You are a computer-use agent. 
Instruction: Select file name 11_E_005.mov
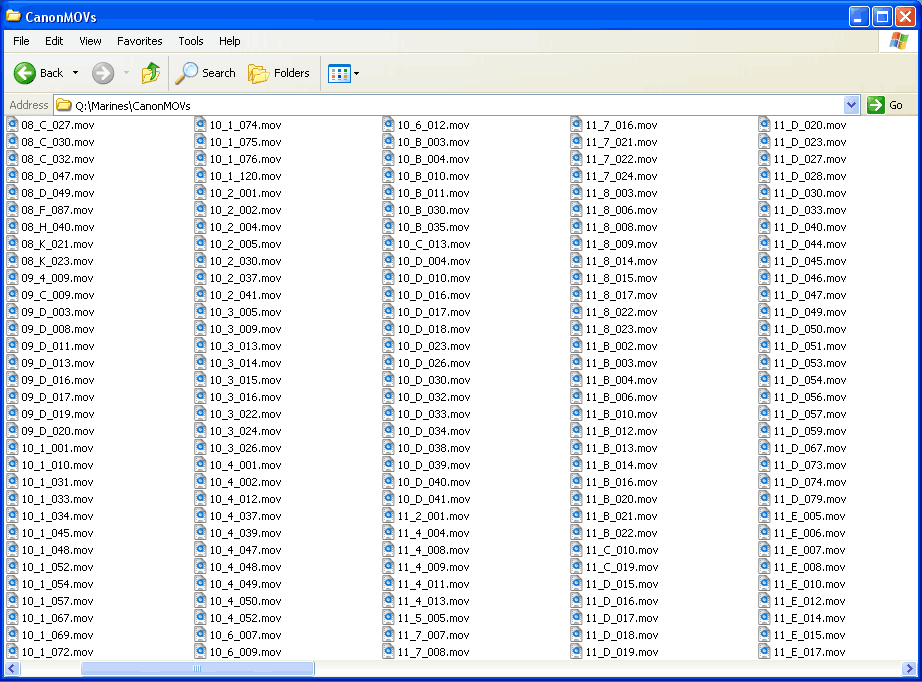810,516
